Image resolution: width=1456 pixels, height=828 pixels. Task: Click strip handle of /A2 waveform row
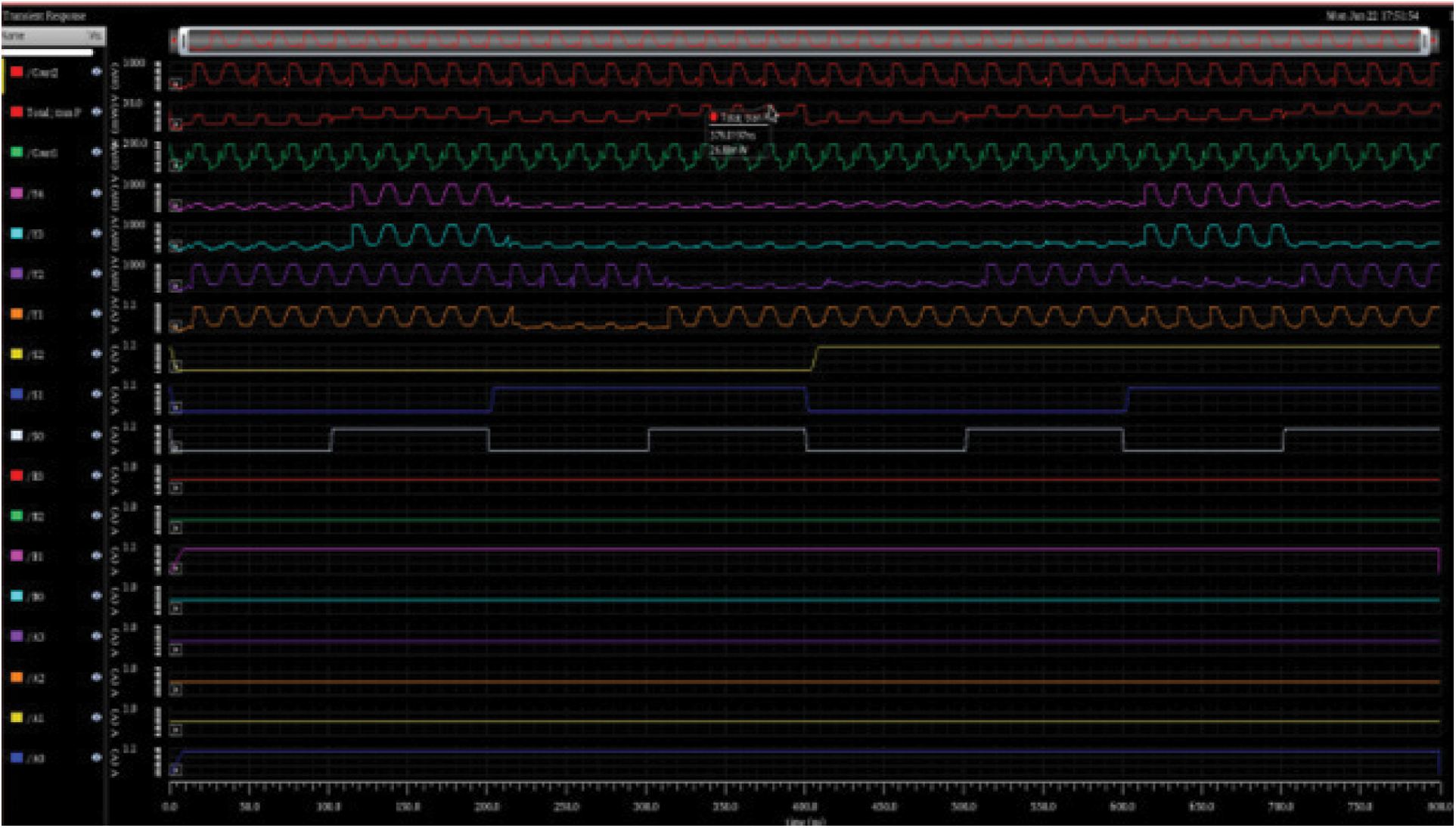[x=158, y=681]
